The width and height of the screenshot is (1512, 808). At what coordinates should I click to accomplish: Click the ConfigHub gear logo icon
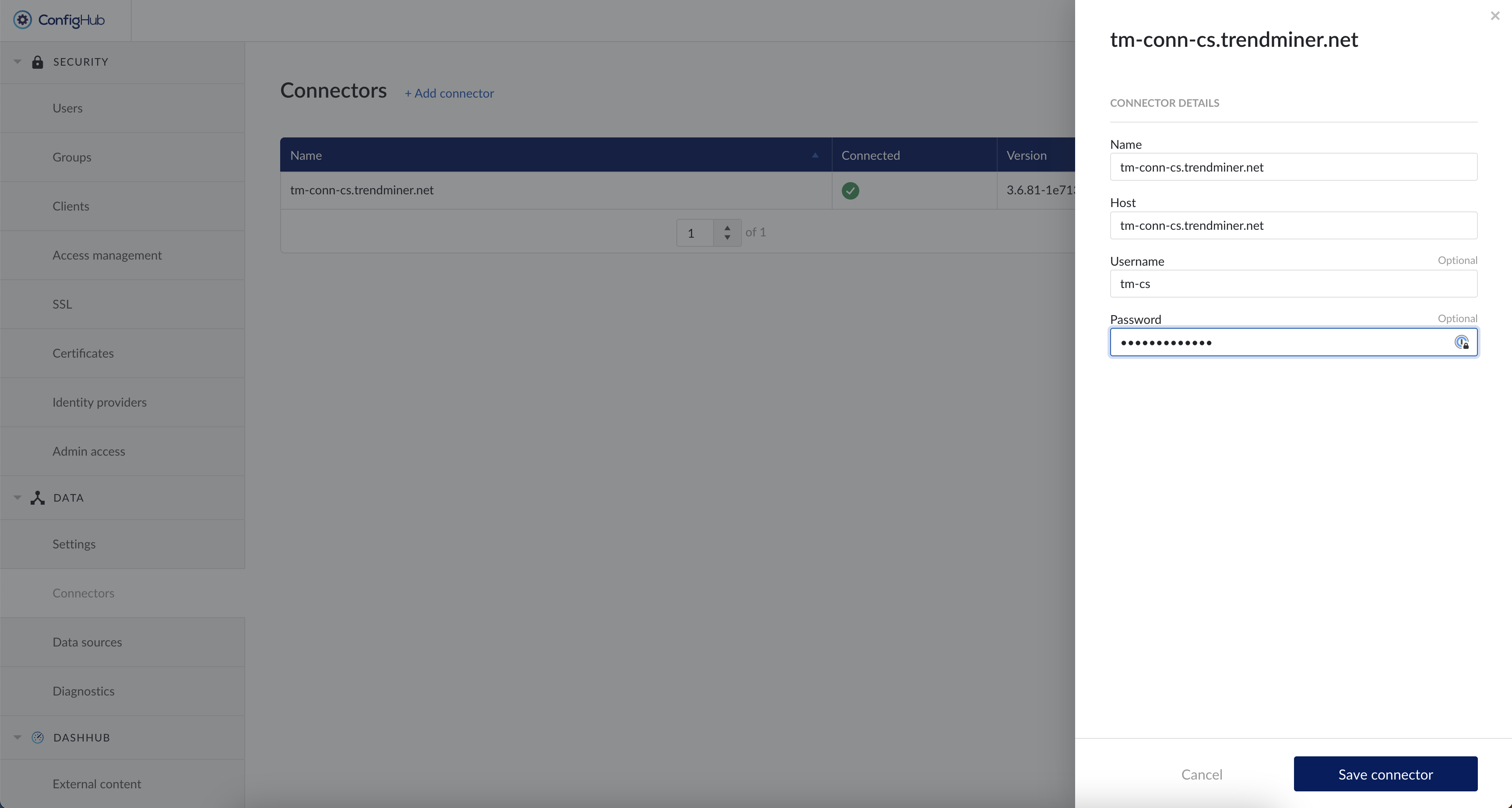click(x=22, y=20)
